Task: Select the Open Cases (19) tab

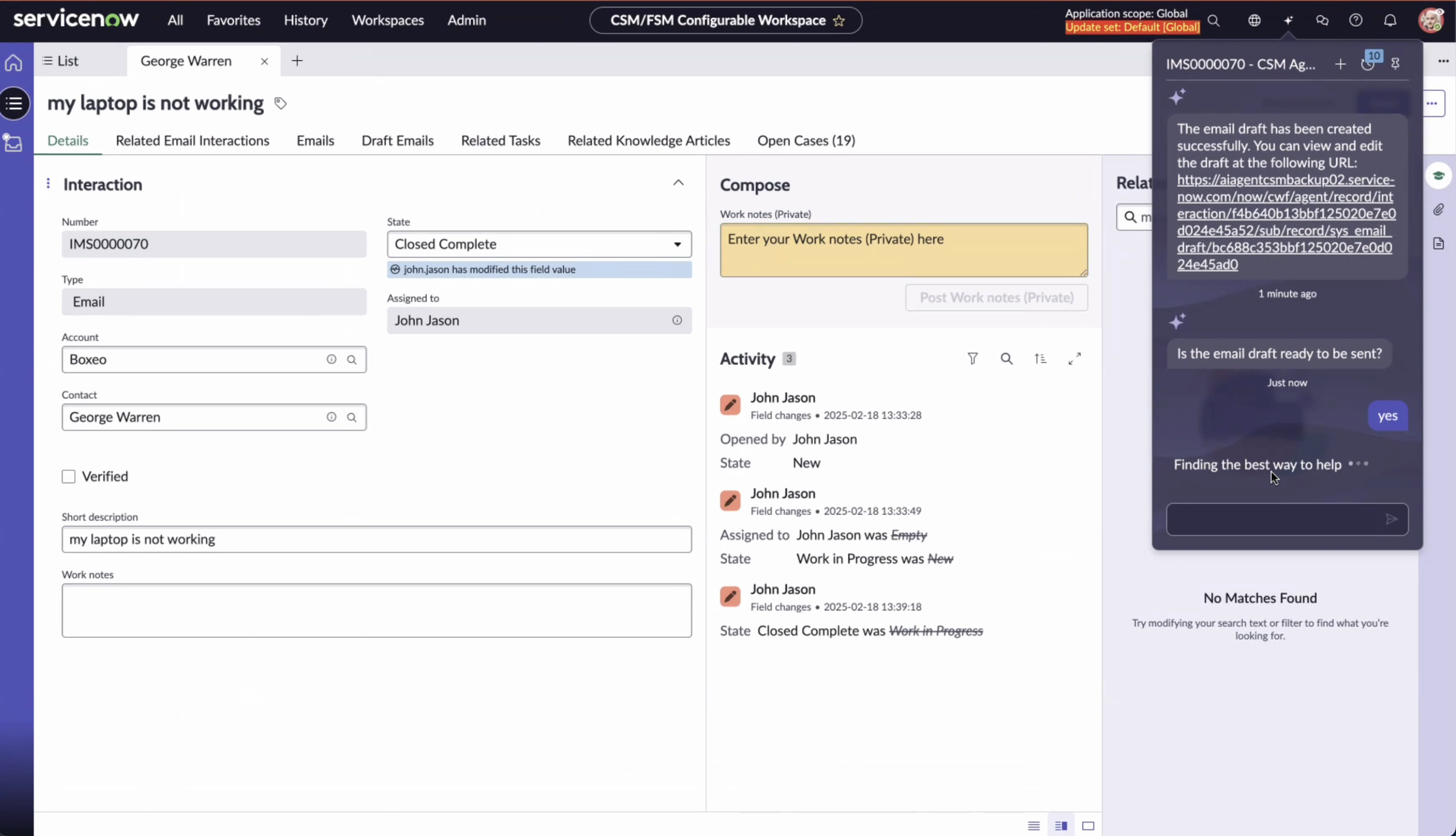Action: point(806,141)
